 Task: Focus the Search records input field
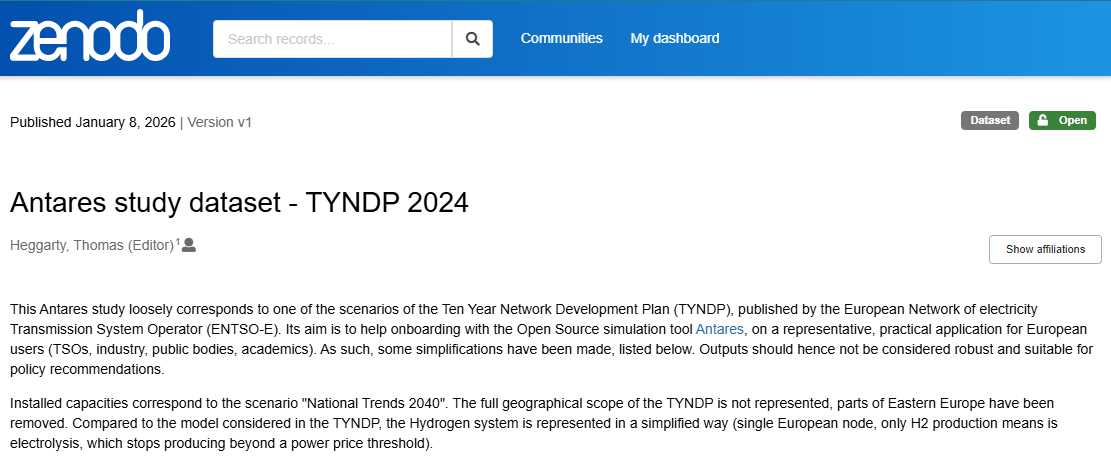333,39
